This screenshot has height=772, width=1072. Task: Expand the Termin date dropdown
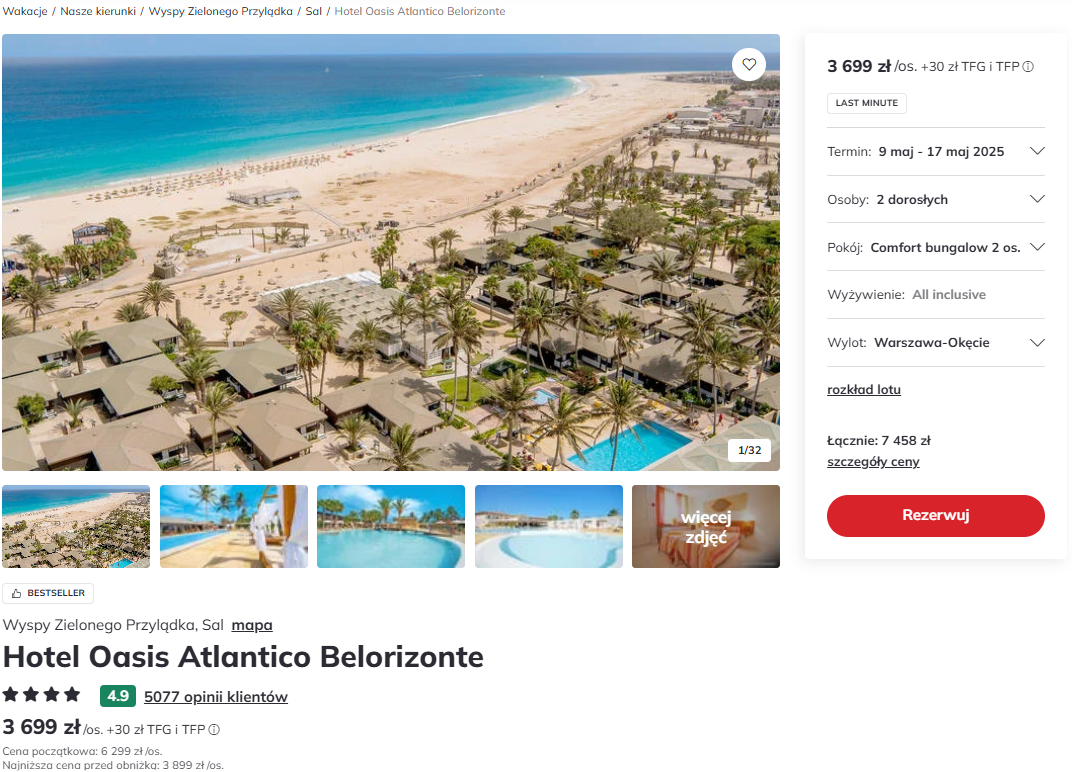click(935, 151)
